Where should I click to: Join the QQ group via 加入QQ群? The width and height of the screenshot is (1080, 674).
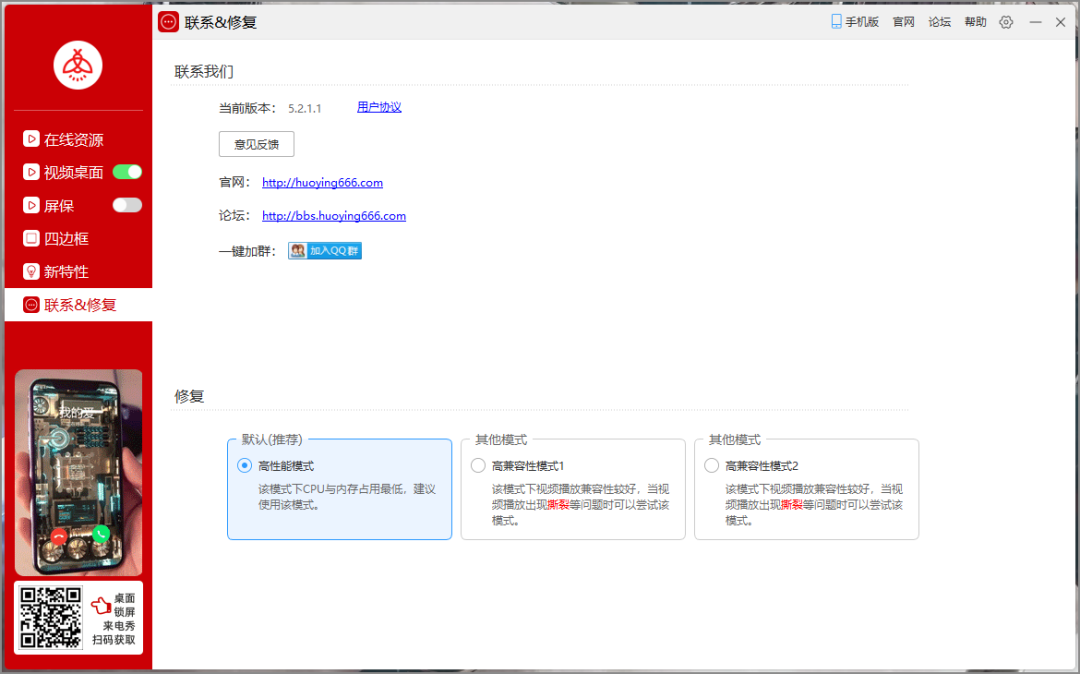324,250
